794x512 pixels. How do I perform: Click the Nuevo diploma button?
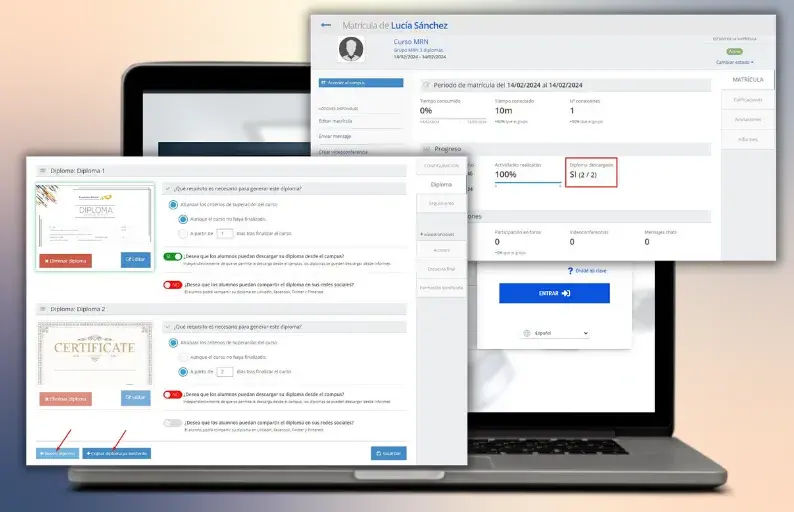click(x=57, y=453)
